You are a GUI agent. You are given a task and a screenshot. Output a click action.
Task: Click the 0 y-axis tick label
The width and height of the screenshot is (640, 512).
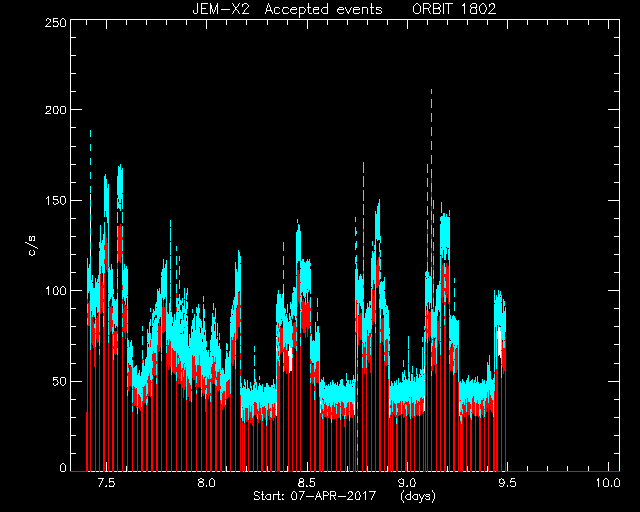pos(63,467)
